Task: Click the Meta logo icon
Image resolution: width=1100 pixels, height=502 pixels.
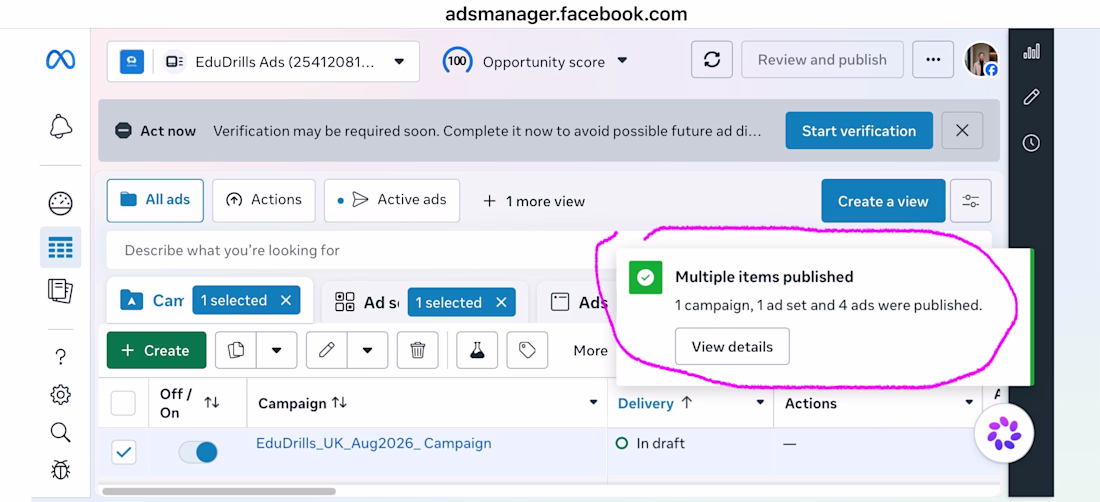Action: click(60, 60)
